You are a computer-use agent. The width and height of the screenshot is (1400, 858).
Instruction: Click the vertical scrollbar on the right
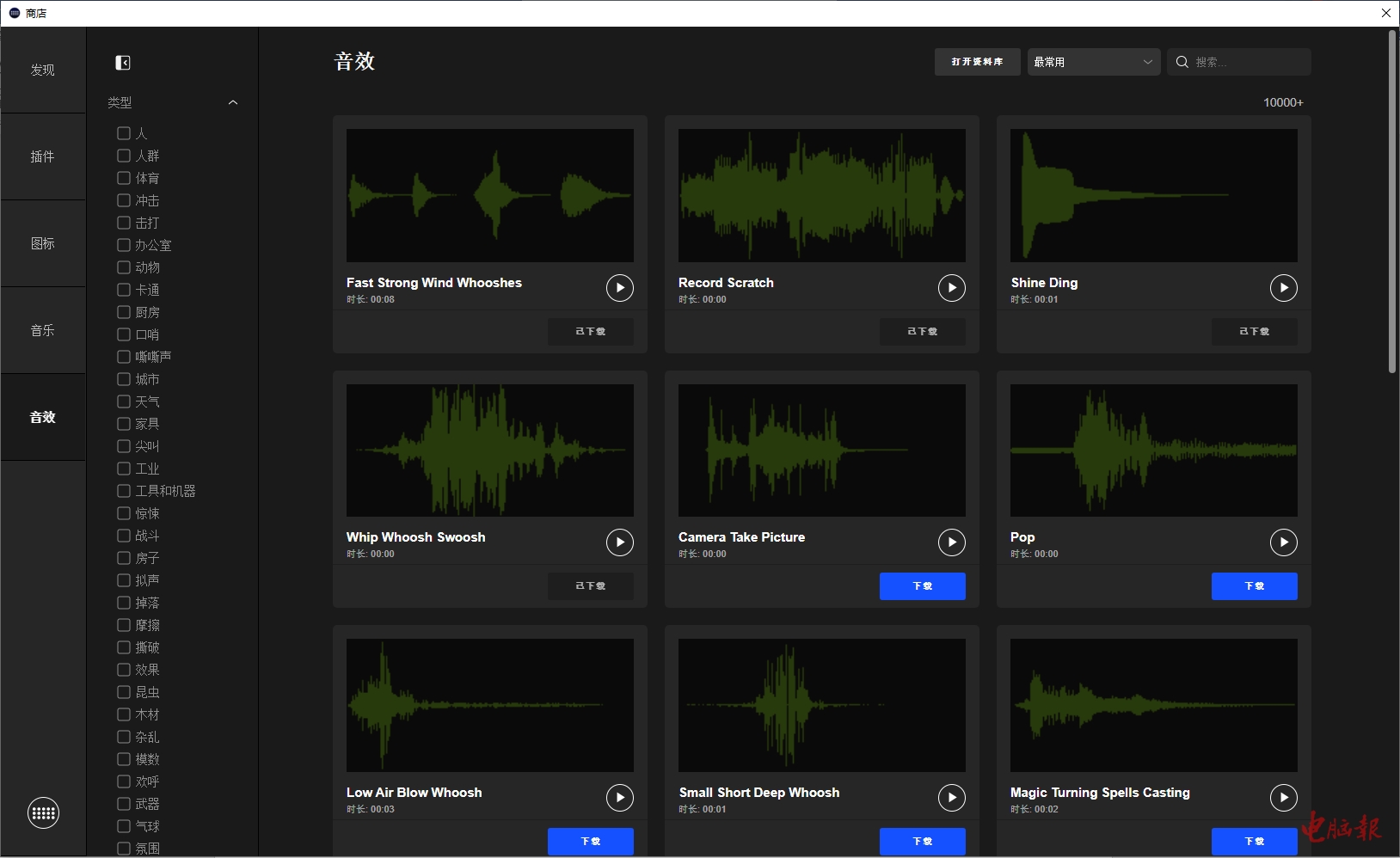point(1391,202)
